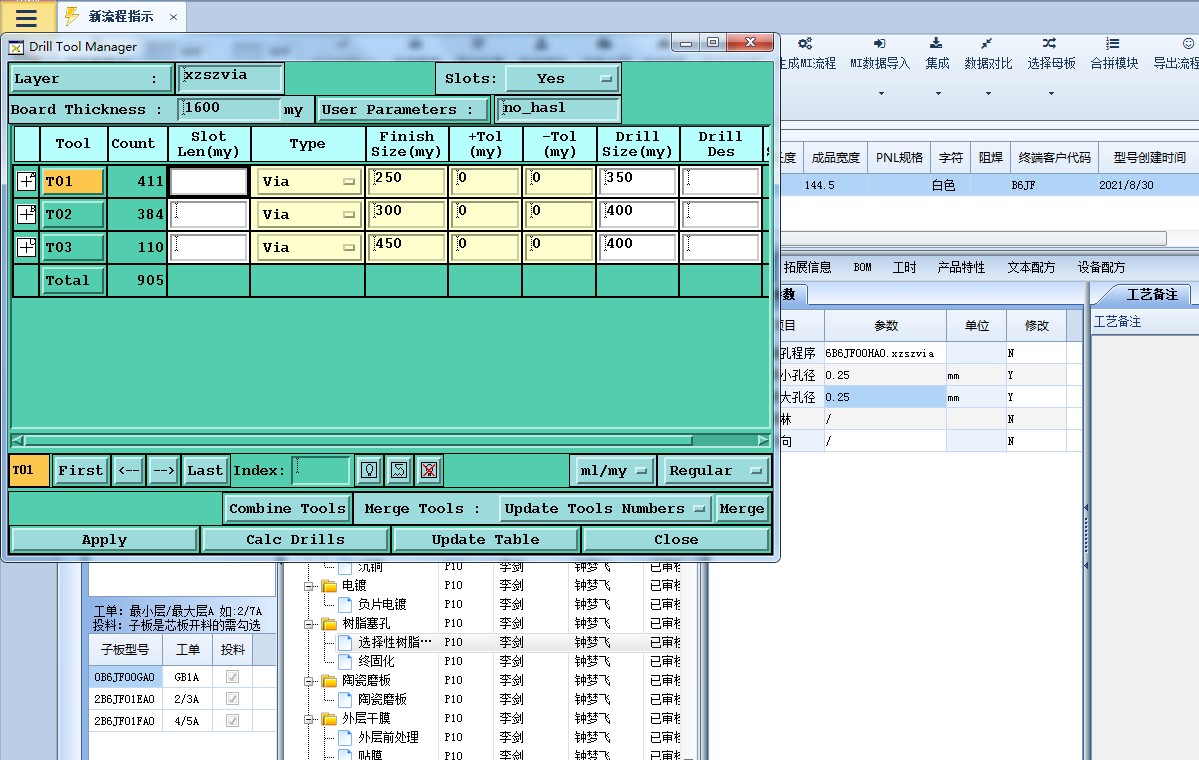The image size is (1199, 760).
Task: Switch to the 设备配方 tab
Action: point(1101,268)
